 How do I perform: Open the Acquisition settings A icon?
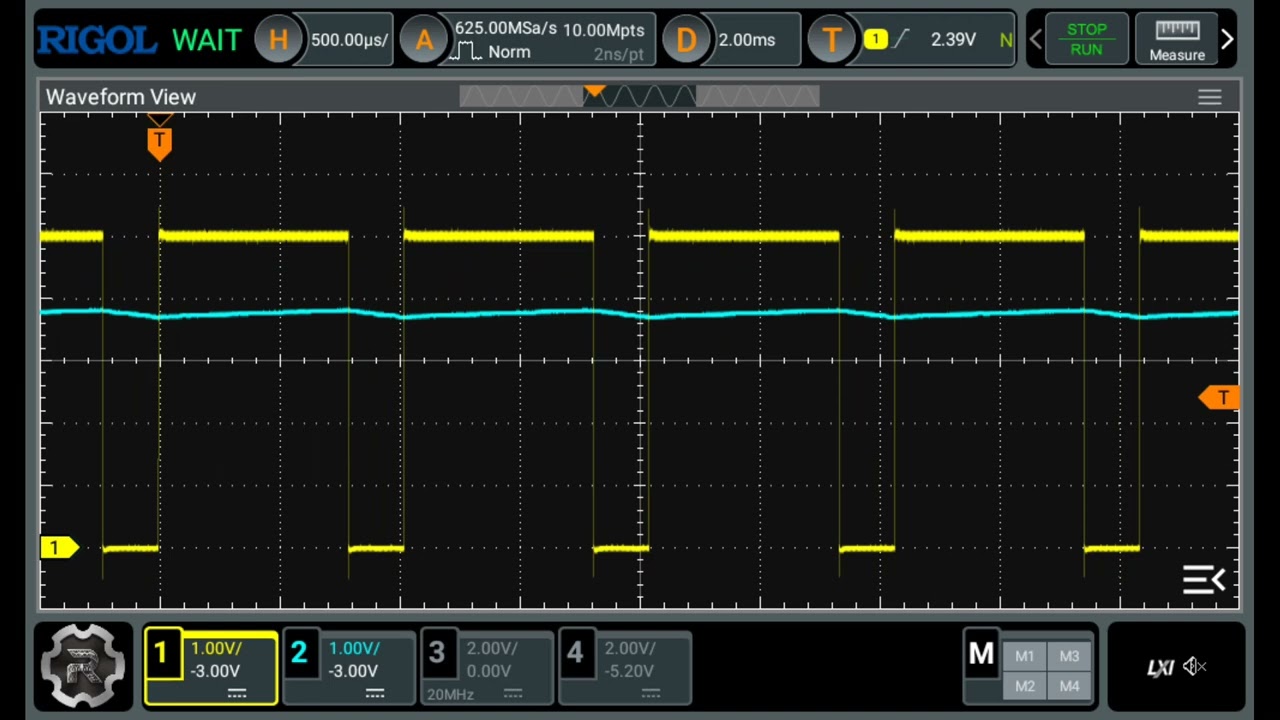[424, 40]
